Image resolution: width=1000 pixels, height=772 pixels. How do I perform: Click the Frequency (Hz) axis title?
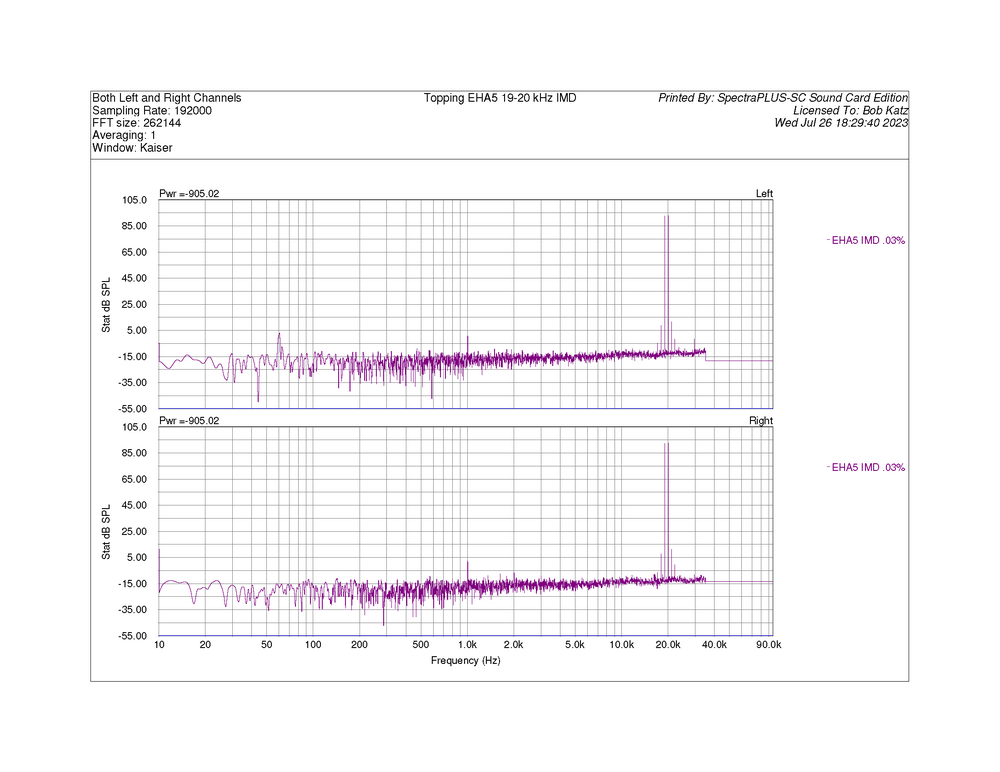tap(465, 661)
